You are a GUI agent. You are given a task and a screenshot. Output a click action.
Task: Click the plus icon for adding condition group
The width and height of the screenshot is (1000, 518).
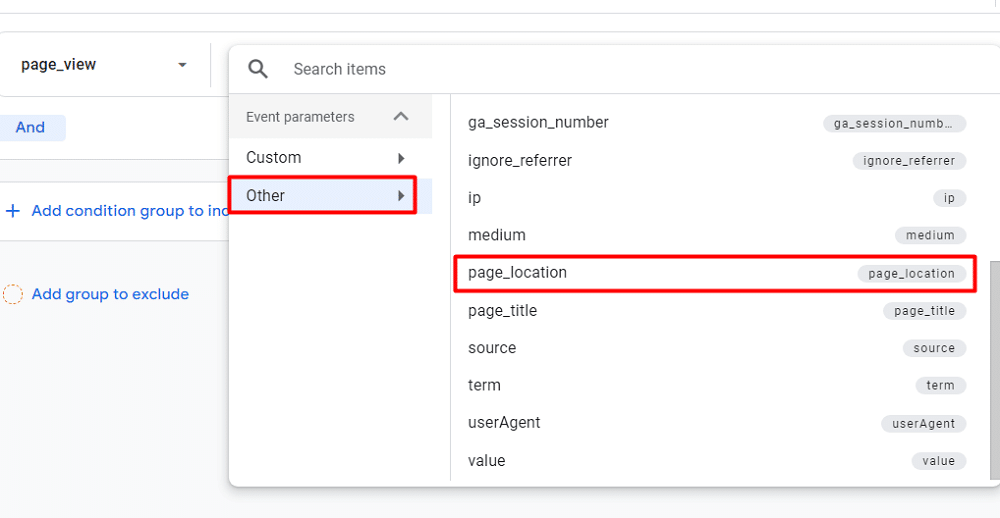point(13,211)
